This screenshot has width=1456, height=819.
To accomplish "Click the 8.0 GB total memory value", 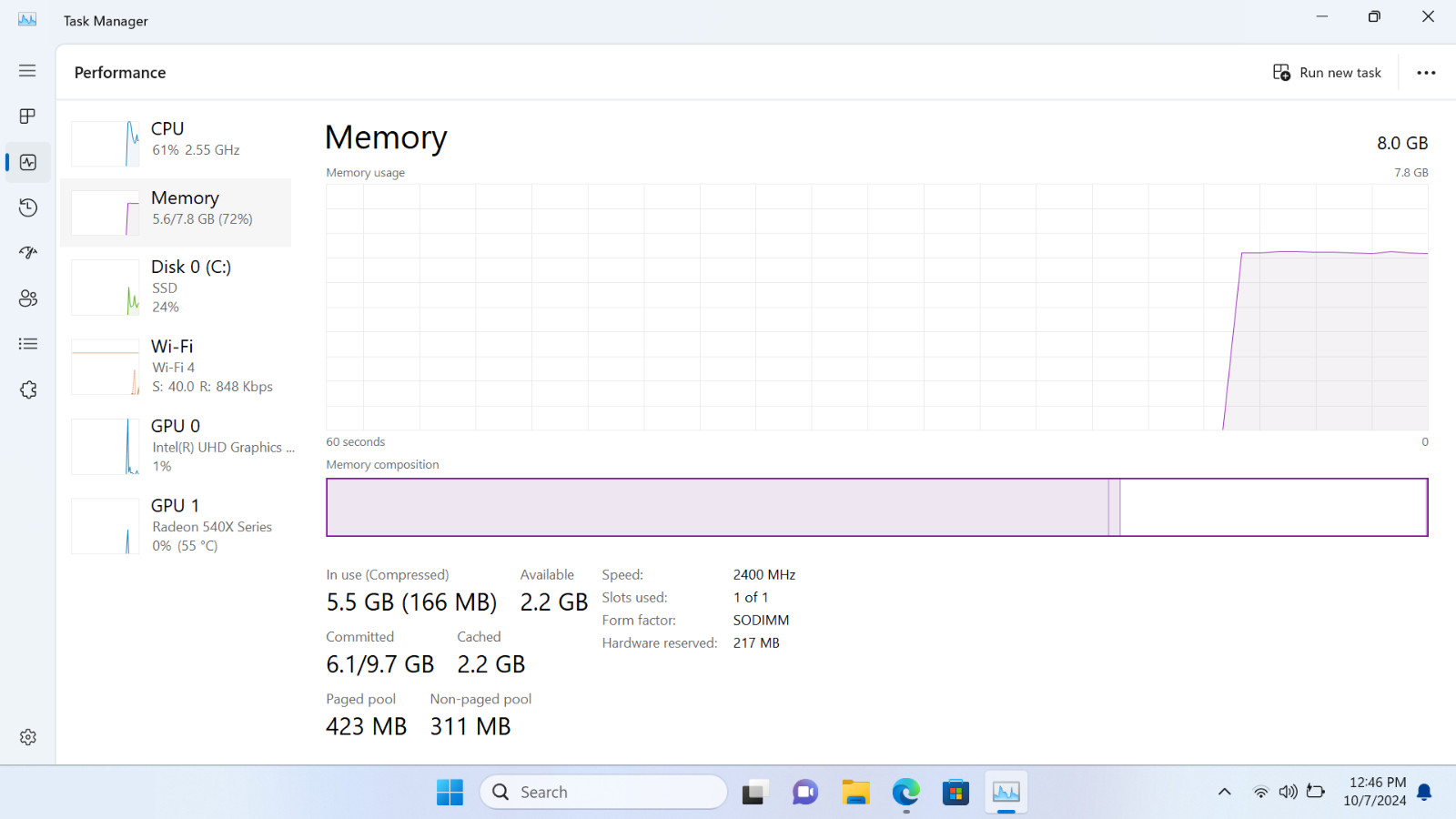I will tap(1402, 143).
